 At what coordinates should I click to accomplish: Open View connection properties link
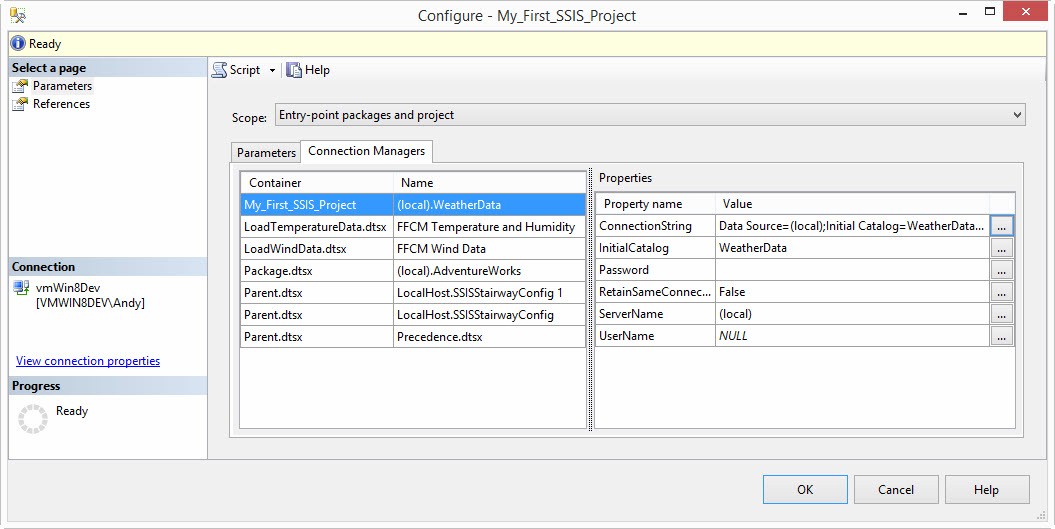coord(88,361)
